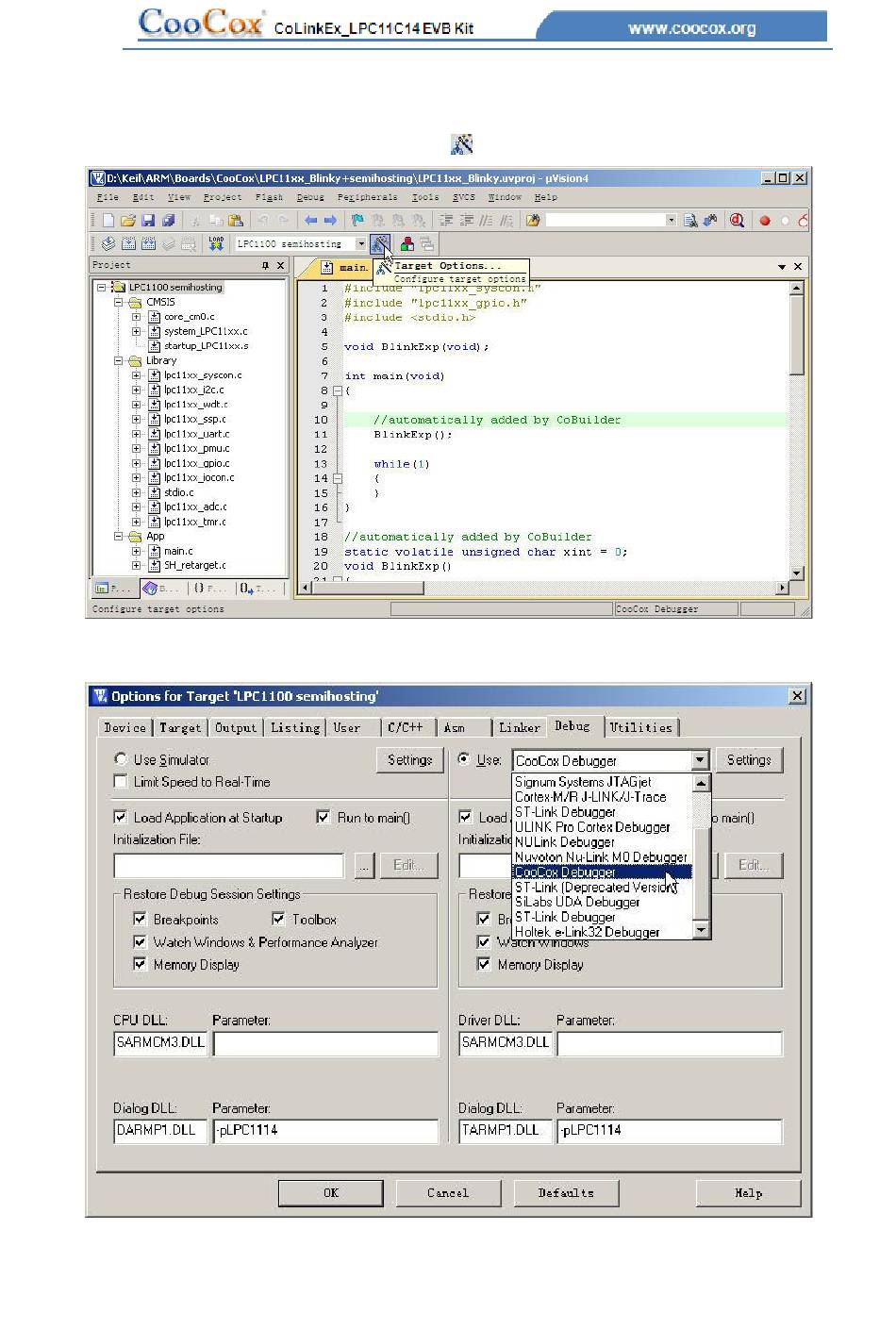Viewport: 896px width, 1329px height.
Task: Pin the Project panel with the pushpin icon
Action: 265,266
